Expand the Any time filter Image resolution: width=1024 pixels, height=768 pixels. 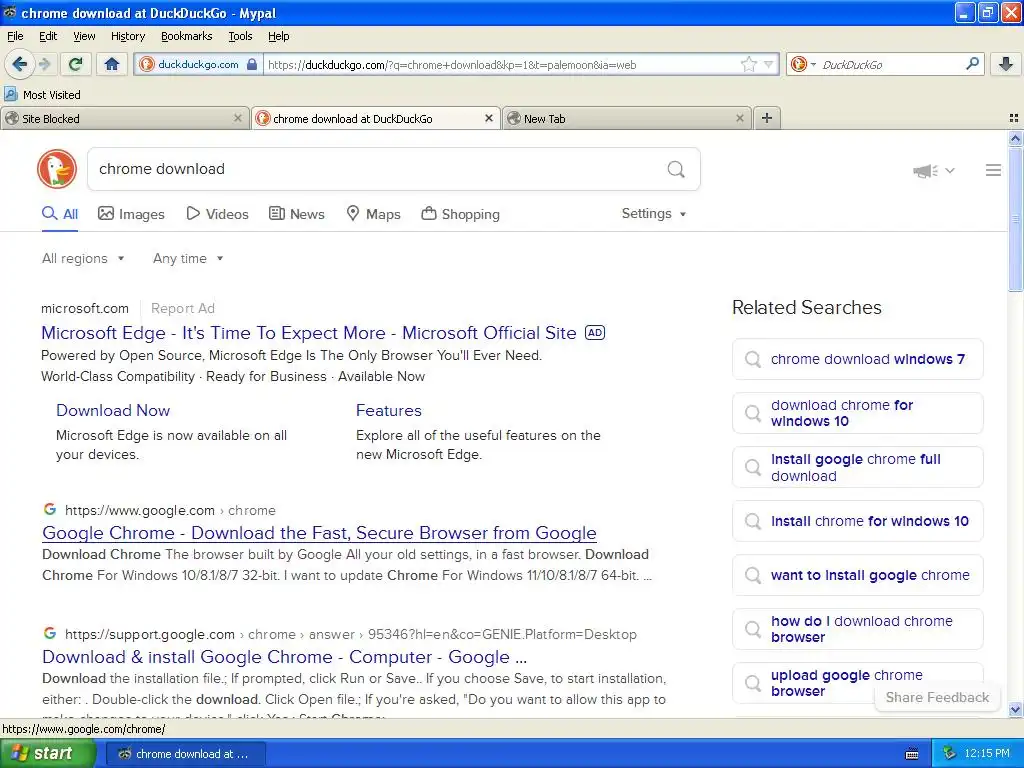tap(188, 259)
